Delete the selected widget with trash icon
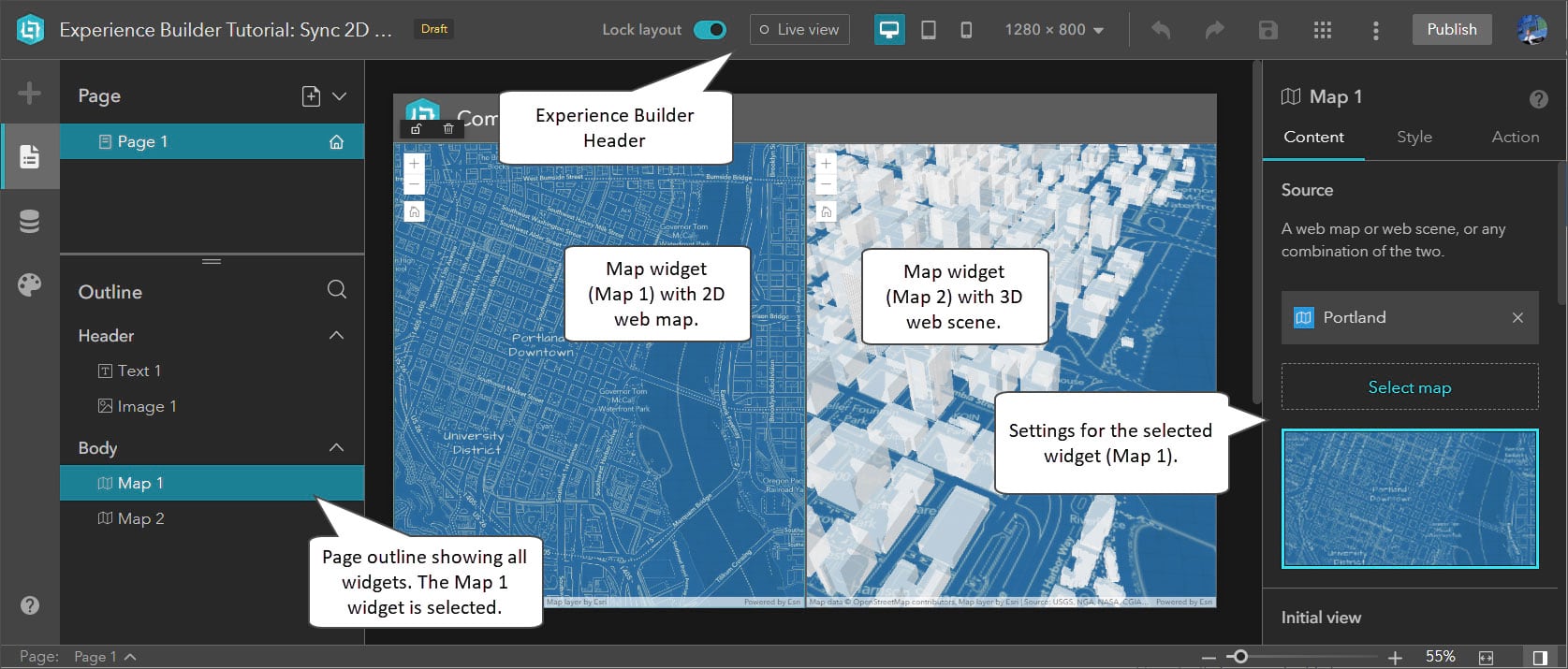This screenshot has height=669, width=1568. pyautogui.click(x=448, y=129)
